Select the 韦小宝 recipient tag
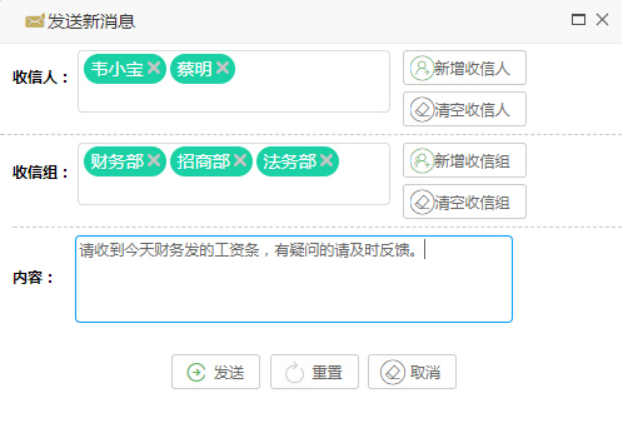 [x=115, y=68]
